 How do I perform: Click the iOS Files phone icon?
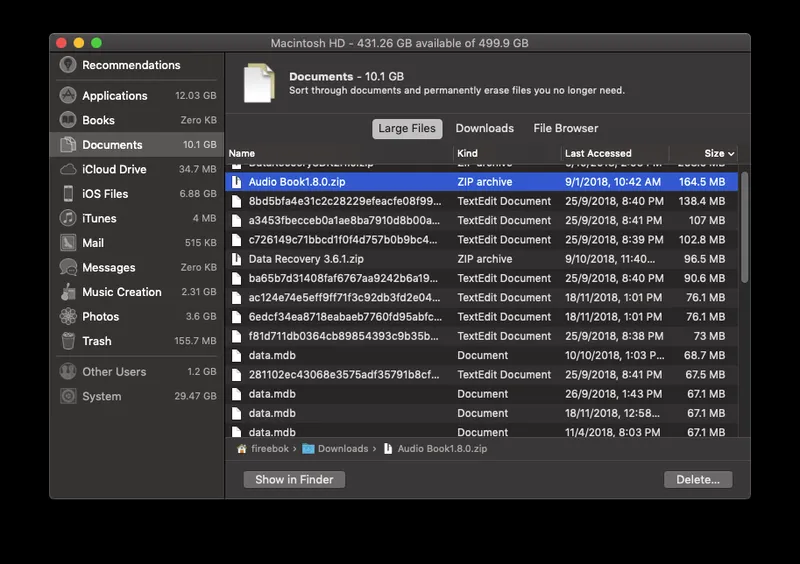(x=68, y=193)
